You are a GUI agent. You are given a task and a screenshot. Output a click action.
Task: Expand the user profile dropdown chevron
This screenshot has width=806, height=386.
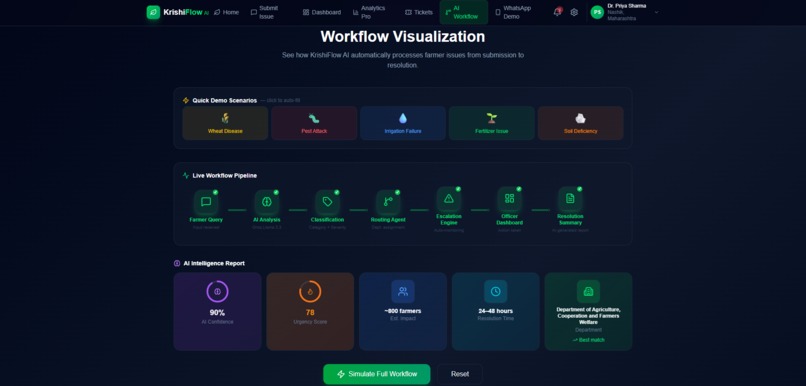[x=656, y=12]
